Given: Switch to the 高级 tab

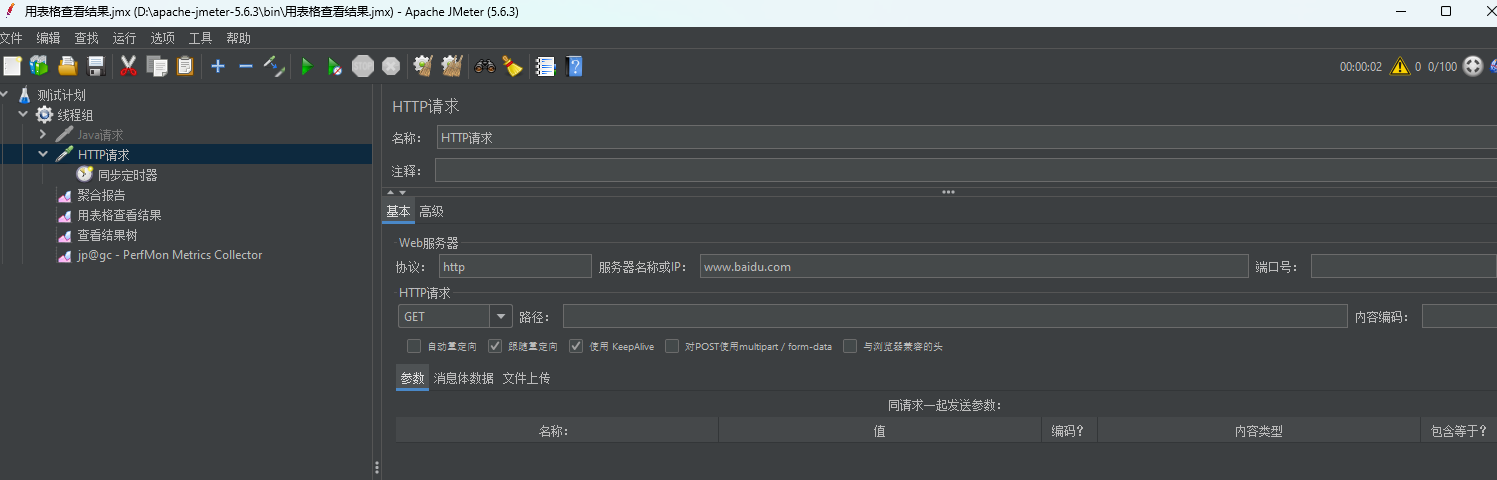Looking at the screenshot, I should pos(431,211).
